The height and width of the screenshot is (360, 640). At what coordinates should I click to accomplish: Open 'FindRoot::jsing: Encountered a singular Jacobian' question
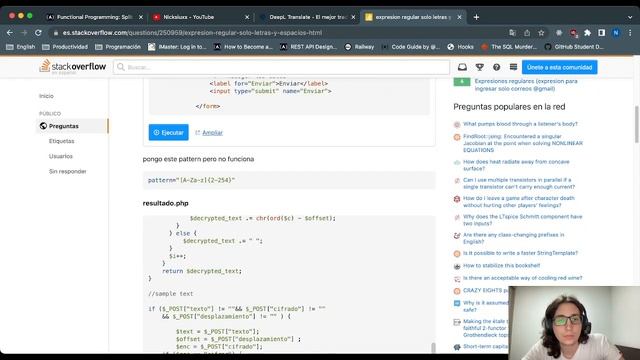click(x=523, y=143)
